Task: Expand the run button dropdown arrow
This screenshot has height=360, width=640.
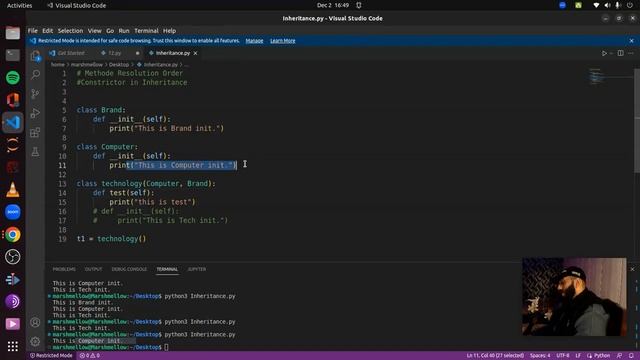Action: click(611, 53)
